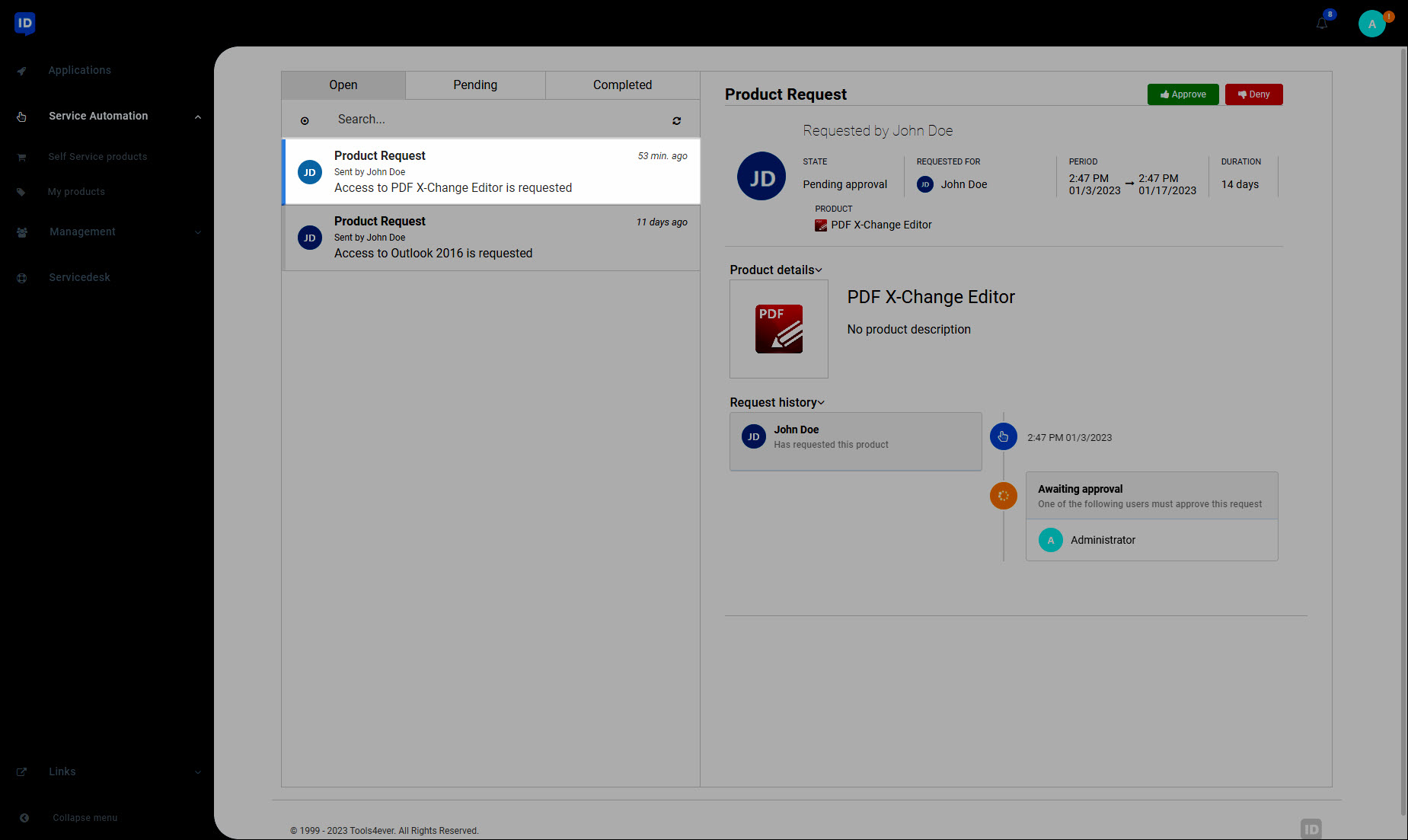Expand the Management menu chevron

tap(198, 232)
